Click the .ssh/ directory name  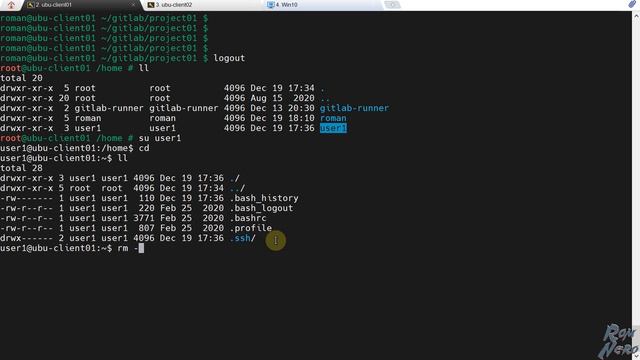242,238
